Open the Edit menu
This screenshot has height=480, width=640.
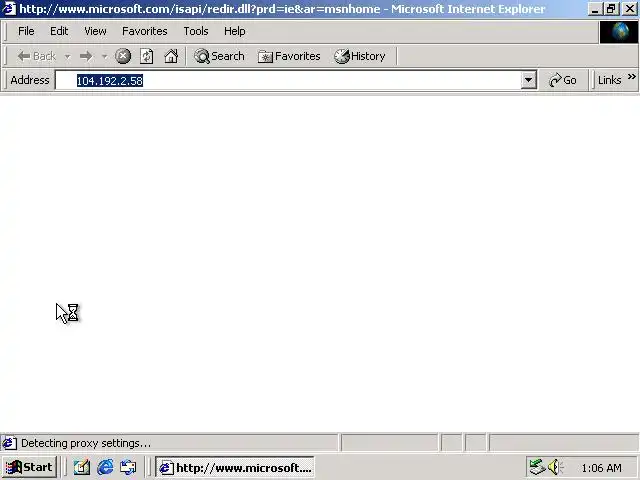coord(59,31)
